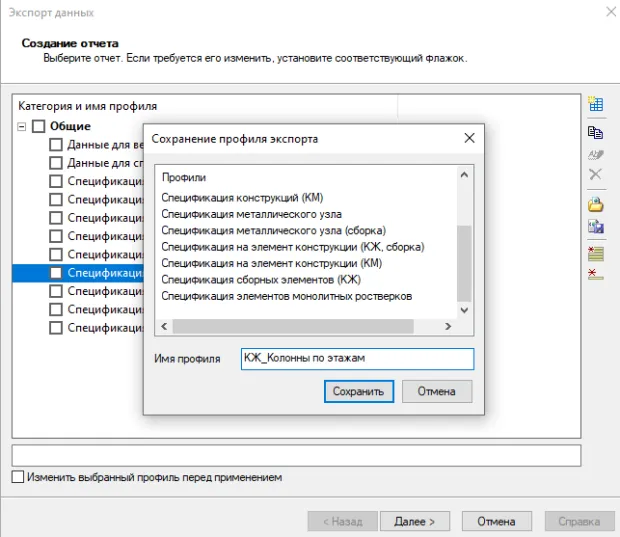Check the highlighted Спецификация row checkbox
The width and height of the screenshot is (620, 537).
[56, 273]
